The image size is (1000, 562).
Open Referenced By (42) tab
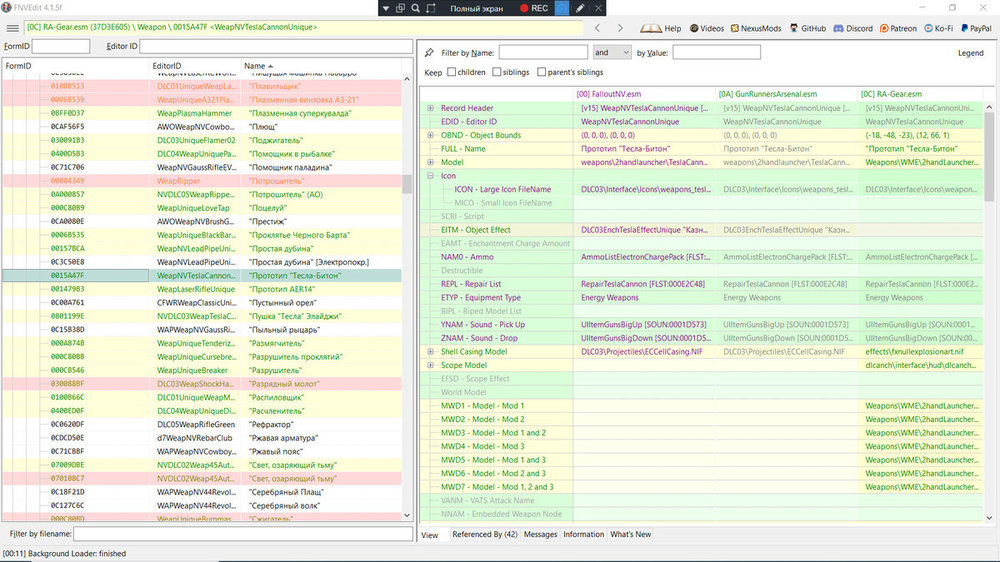tap(485, 535)
